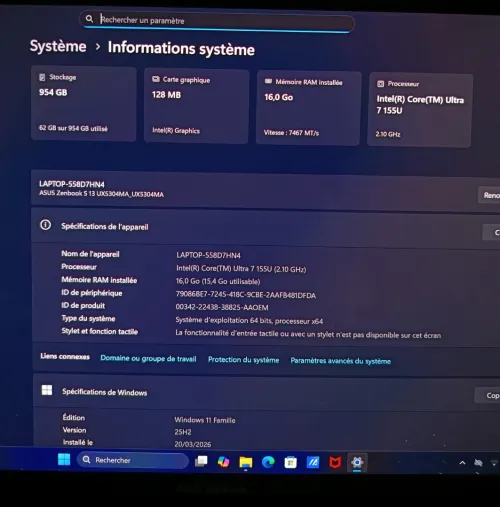The width and height of the screenshot is (500, 507).
Task: Copy the Windows specifications
Action: (x=488, y=395)
